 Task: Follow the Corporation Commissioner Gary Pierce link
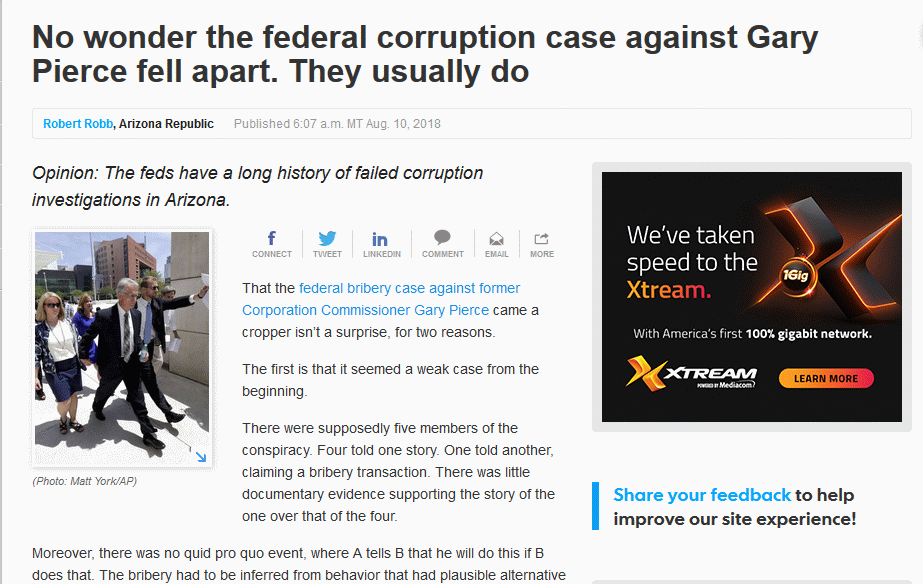[x=366, y=310]
